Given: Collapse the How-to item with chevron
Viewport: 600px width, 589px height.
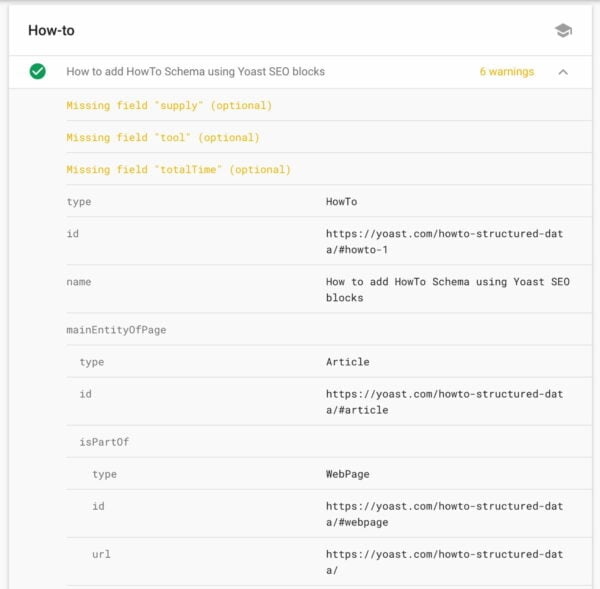Looking at the screenshot, I should tap(563, 72).
